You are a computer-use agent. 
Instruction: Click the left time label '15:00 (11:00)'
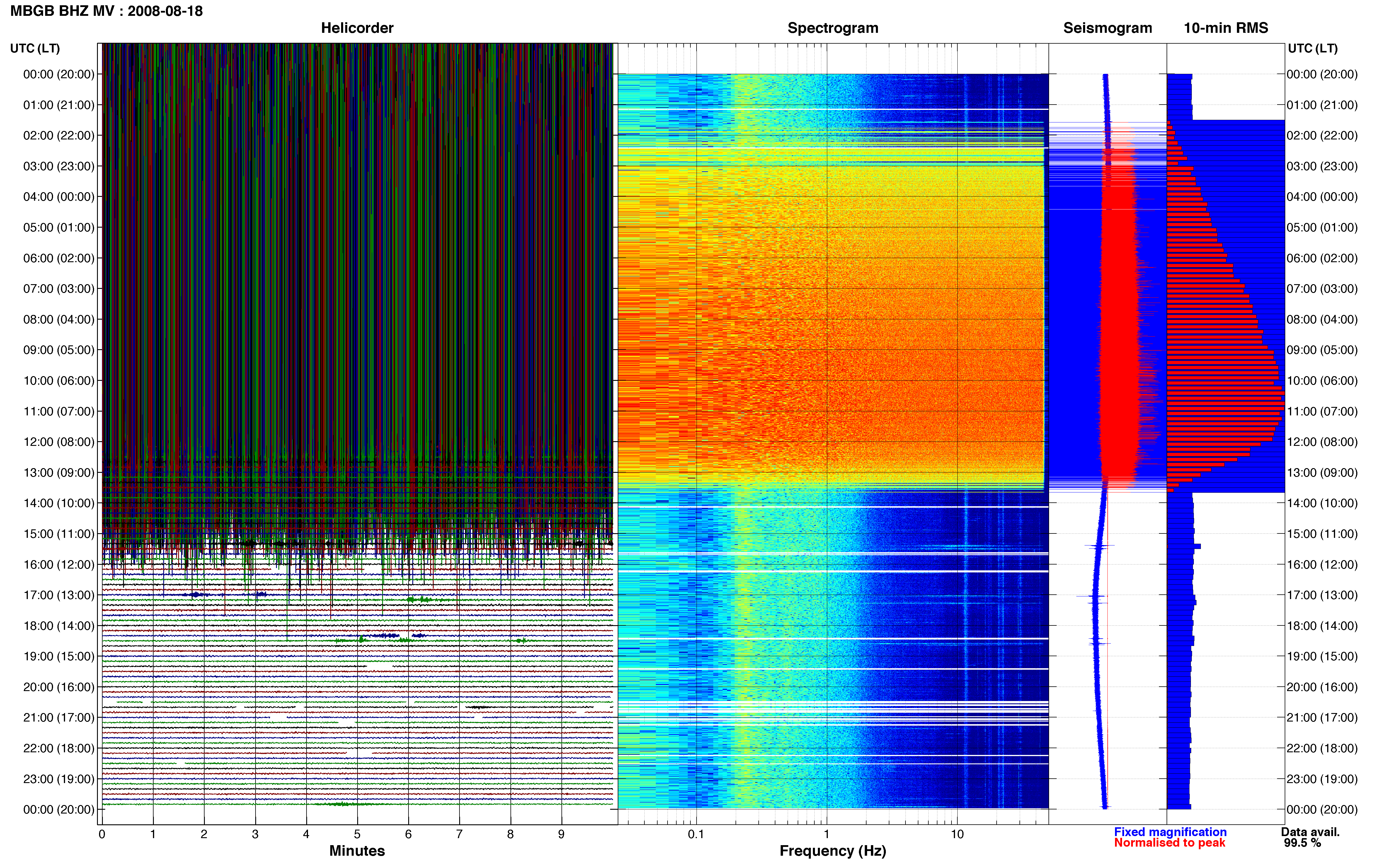point(59,533)
